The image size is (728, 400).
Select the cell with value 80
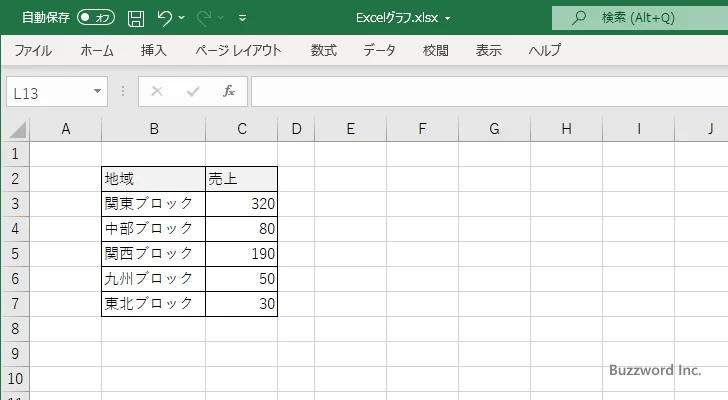click(x=241, y=229)
